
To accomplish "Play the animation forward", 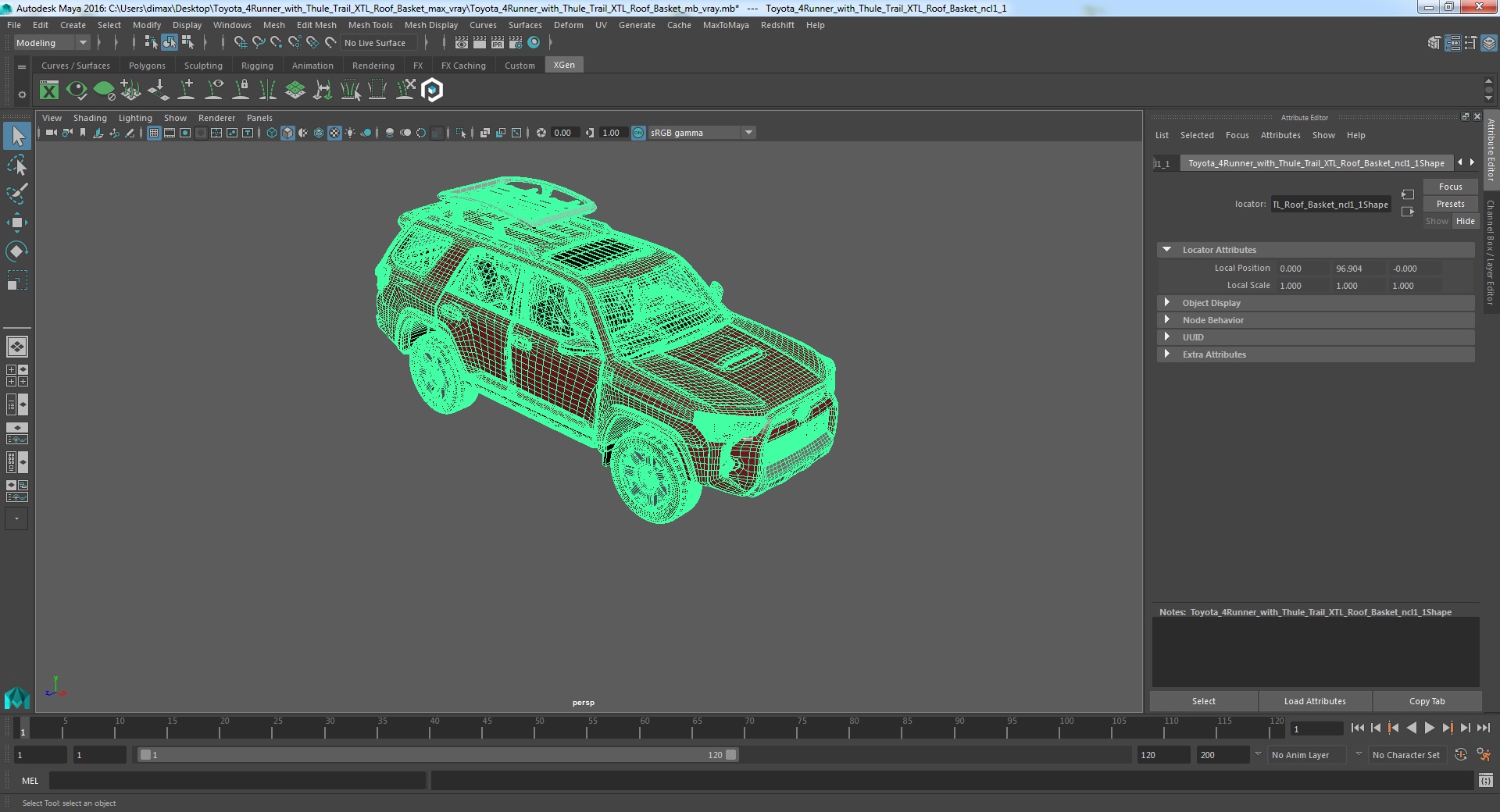I will (1429, 728).
